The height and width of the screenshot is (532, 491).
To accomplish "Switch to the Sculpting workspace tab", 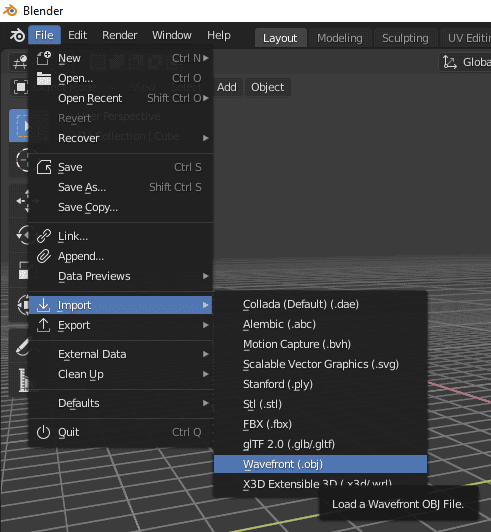I will point(405,38).
